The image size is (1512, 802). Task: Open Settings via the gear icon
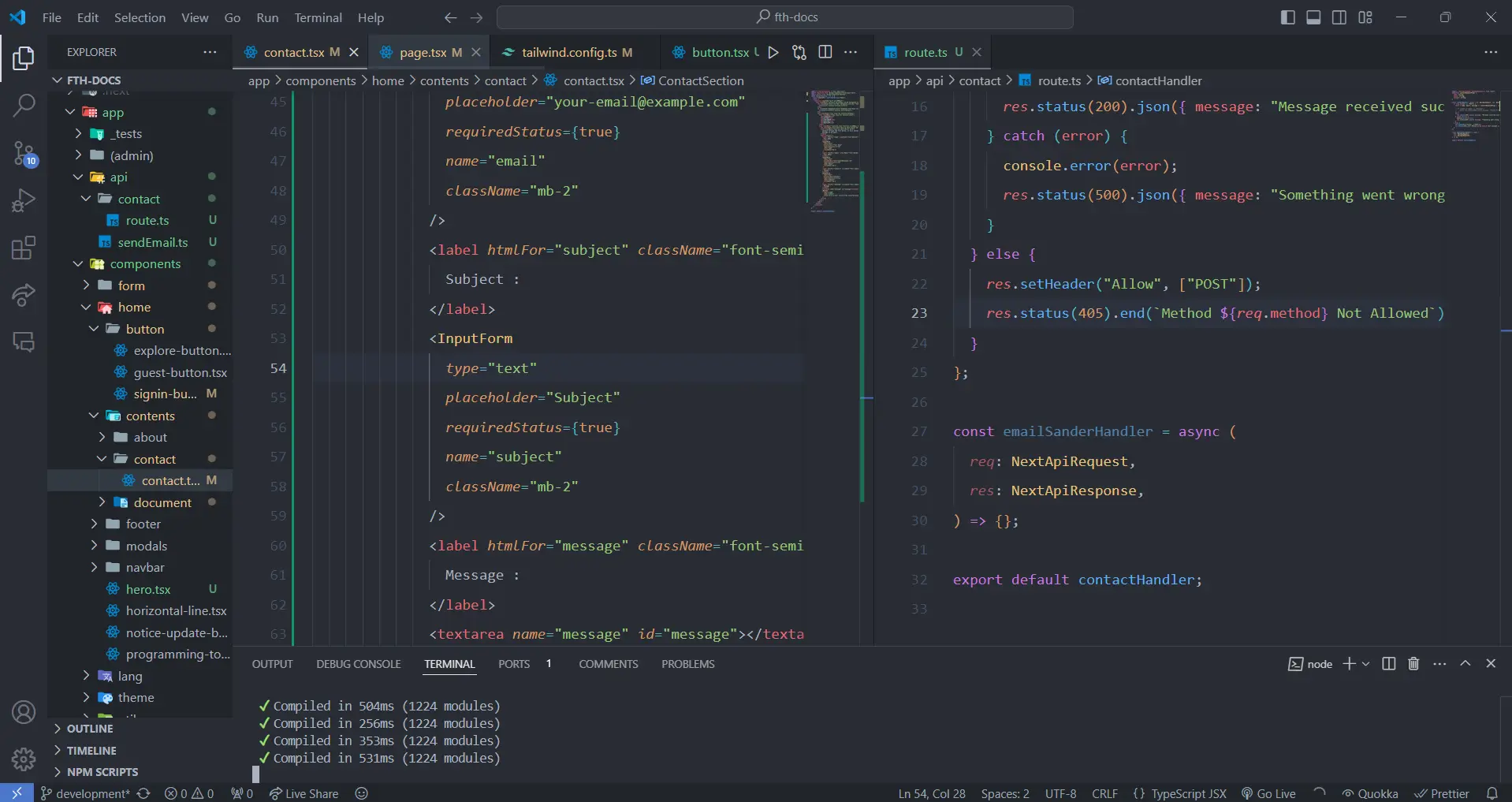point(24,759)
